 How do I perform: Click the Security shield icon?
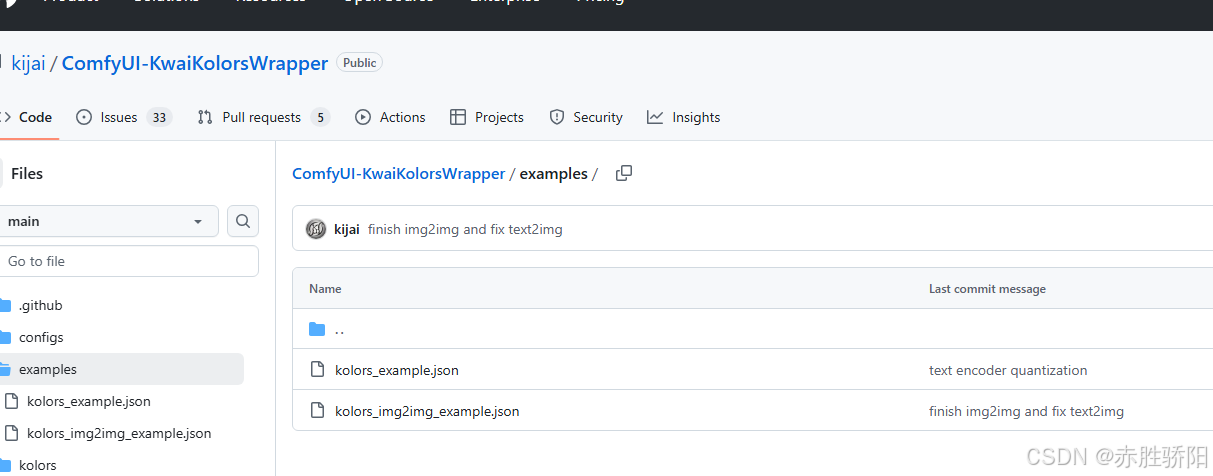(x=557, y=117)
